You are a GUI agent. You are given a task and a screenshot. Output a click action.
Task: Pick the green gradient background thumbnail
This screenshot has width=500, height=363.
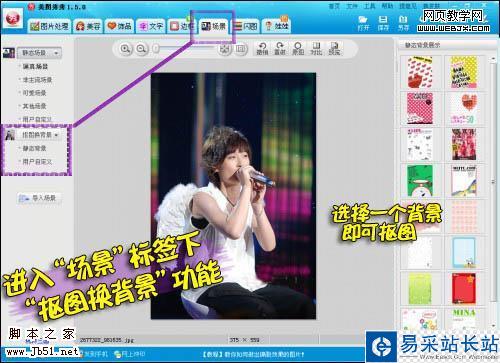click(x=420, y=289)
